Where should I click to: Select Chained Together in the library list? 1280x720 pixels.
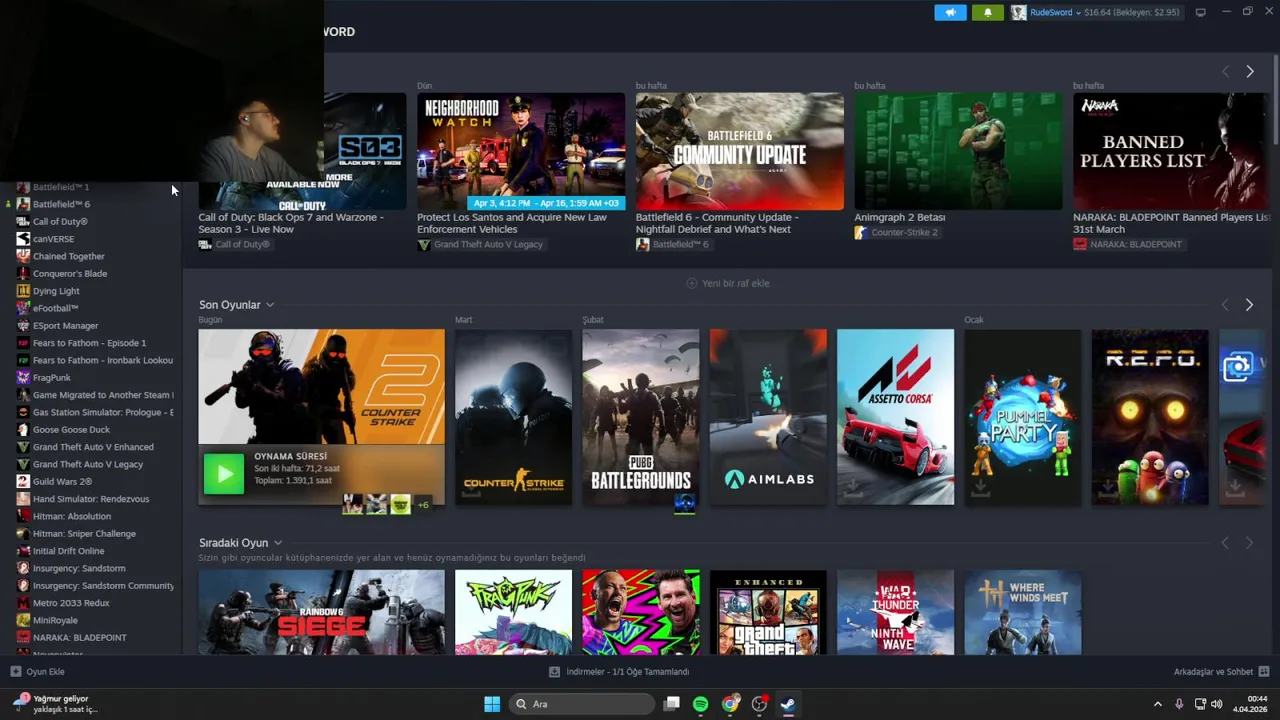tap(68, 256)
